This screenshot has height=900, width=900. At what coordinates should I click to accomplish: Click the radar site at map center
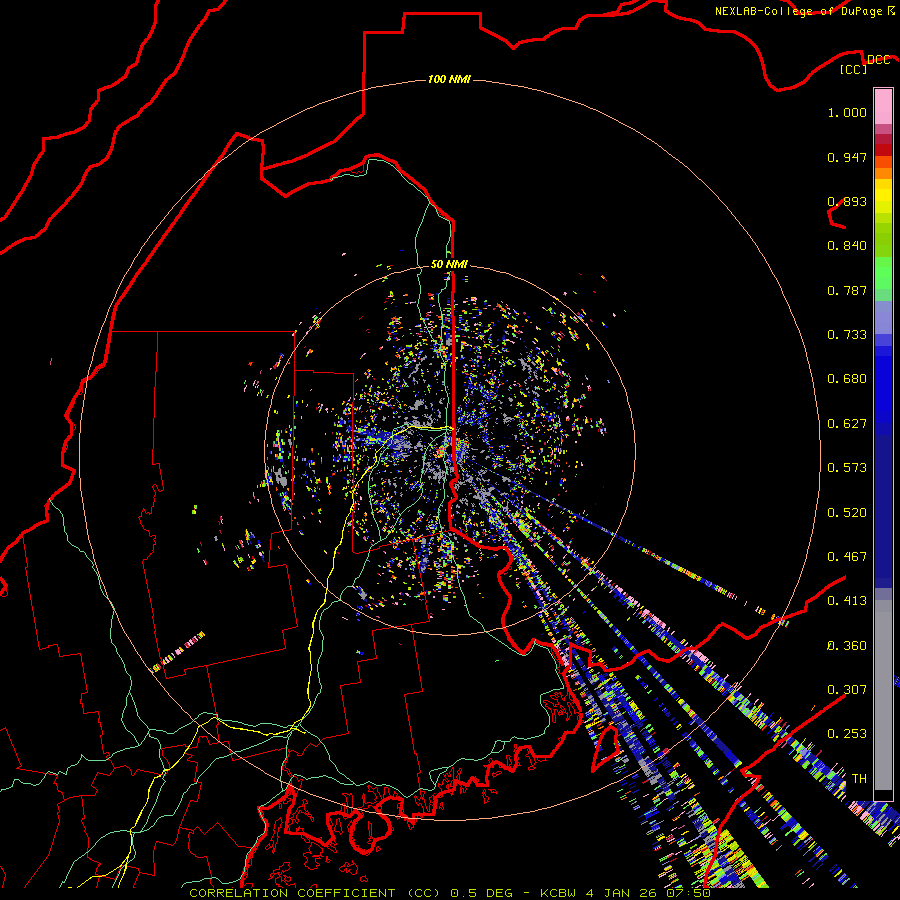tap(449, 450)
